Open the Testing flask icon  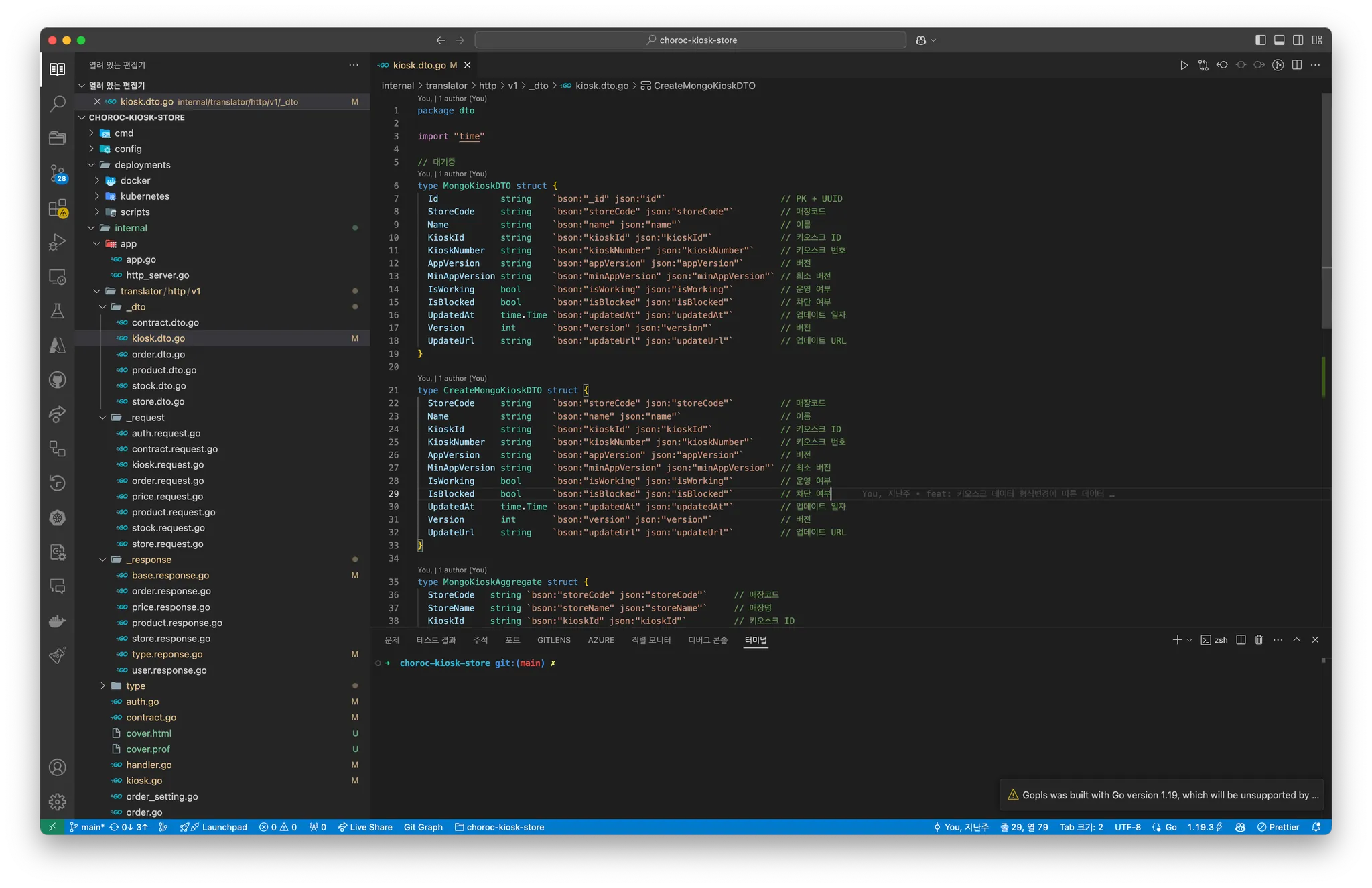(58, 311)
